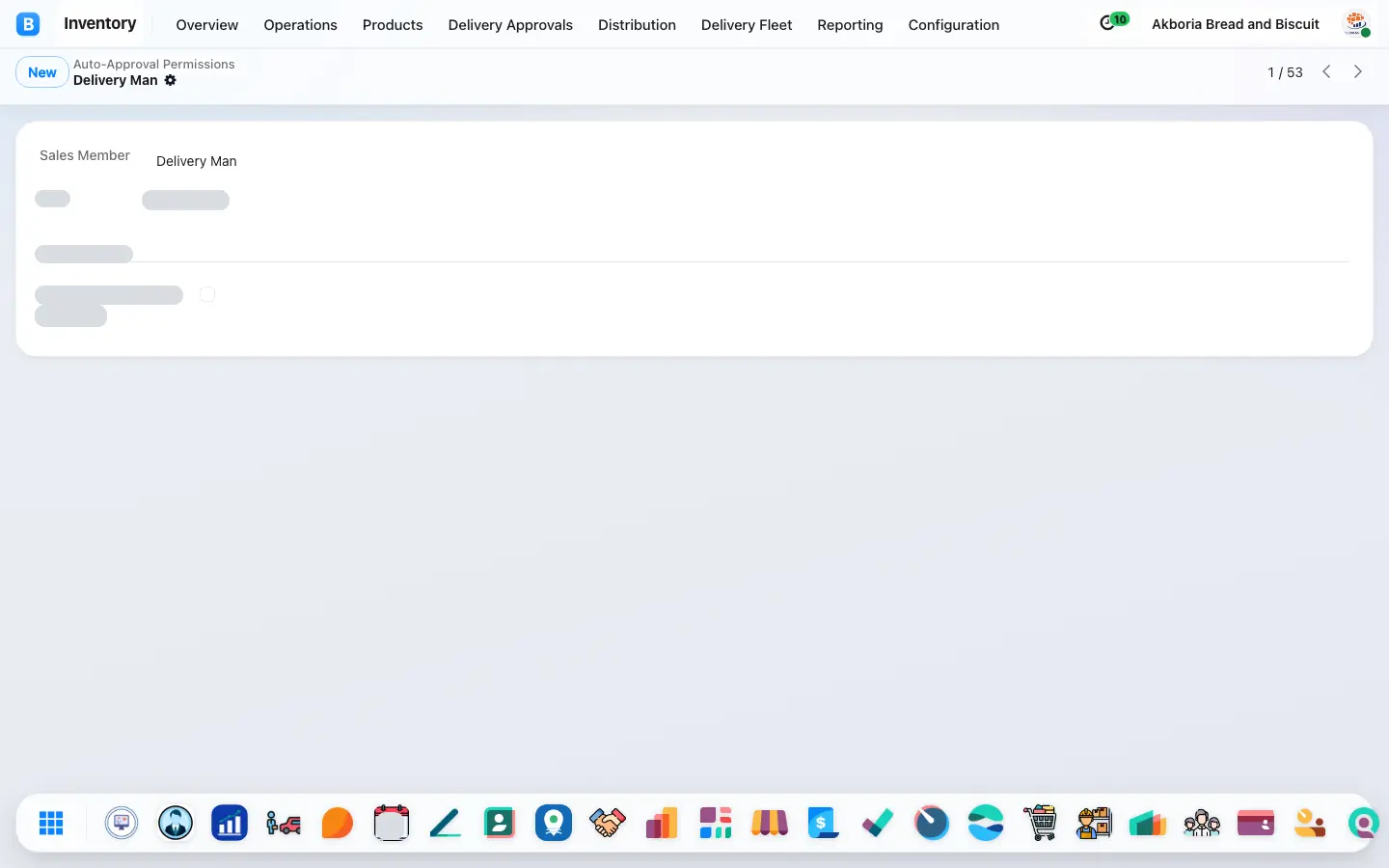The height and width of the screenshot is (868, 1389).
Task: Open the gear actions menu beside Delivery Man
Action: pyautogui.click(x=171, y=80)
